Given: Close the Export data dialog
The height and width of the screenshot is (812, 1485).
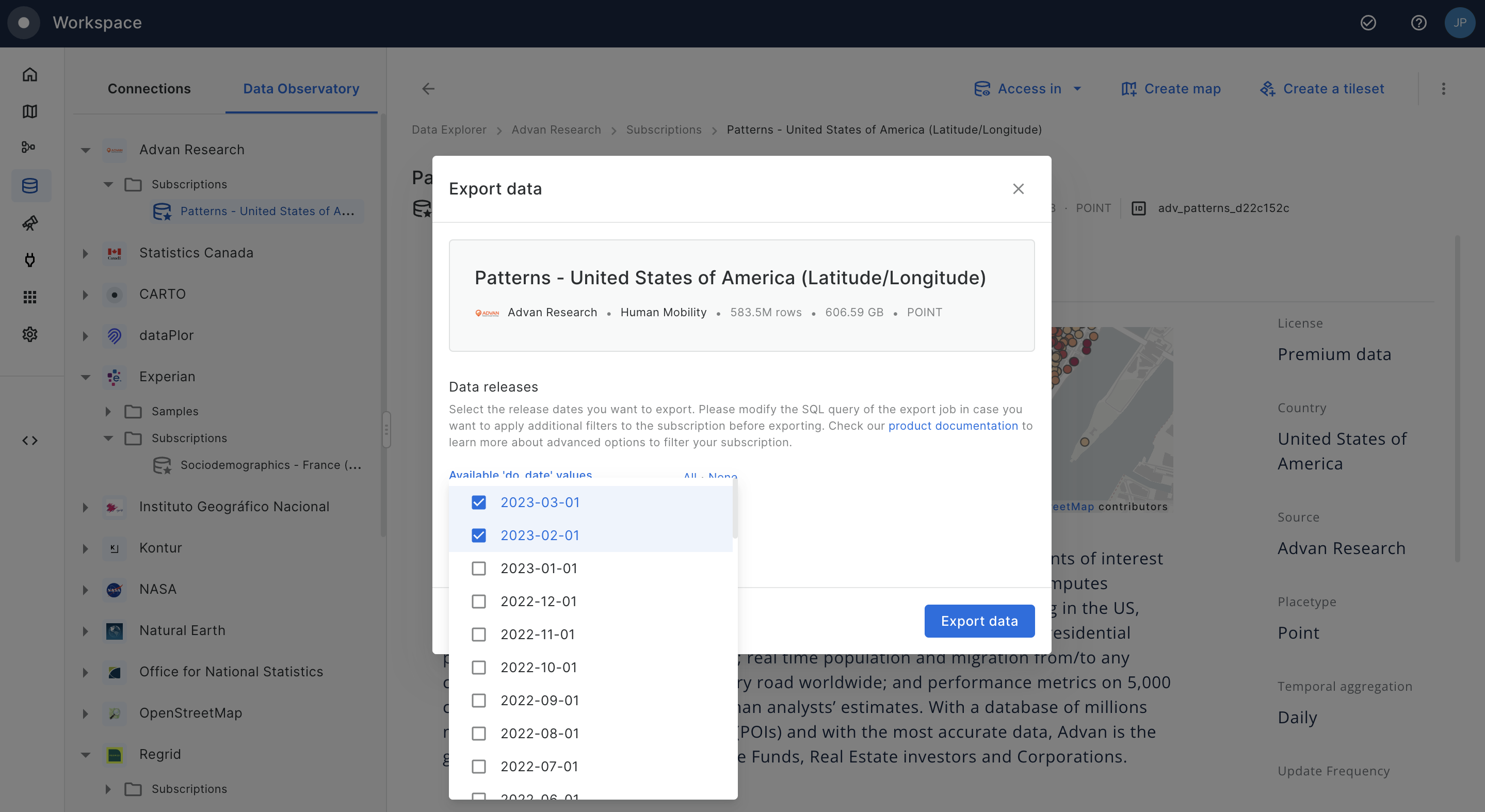Looking at the screenshot, I should 1019,189.
